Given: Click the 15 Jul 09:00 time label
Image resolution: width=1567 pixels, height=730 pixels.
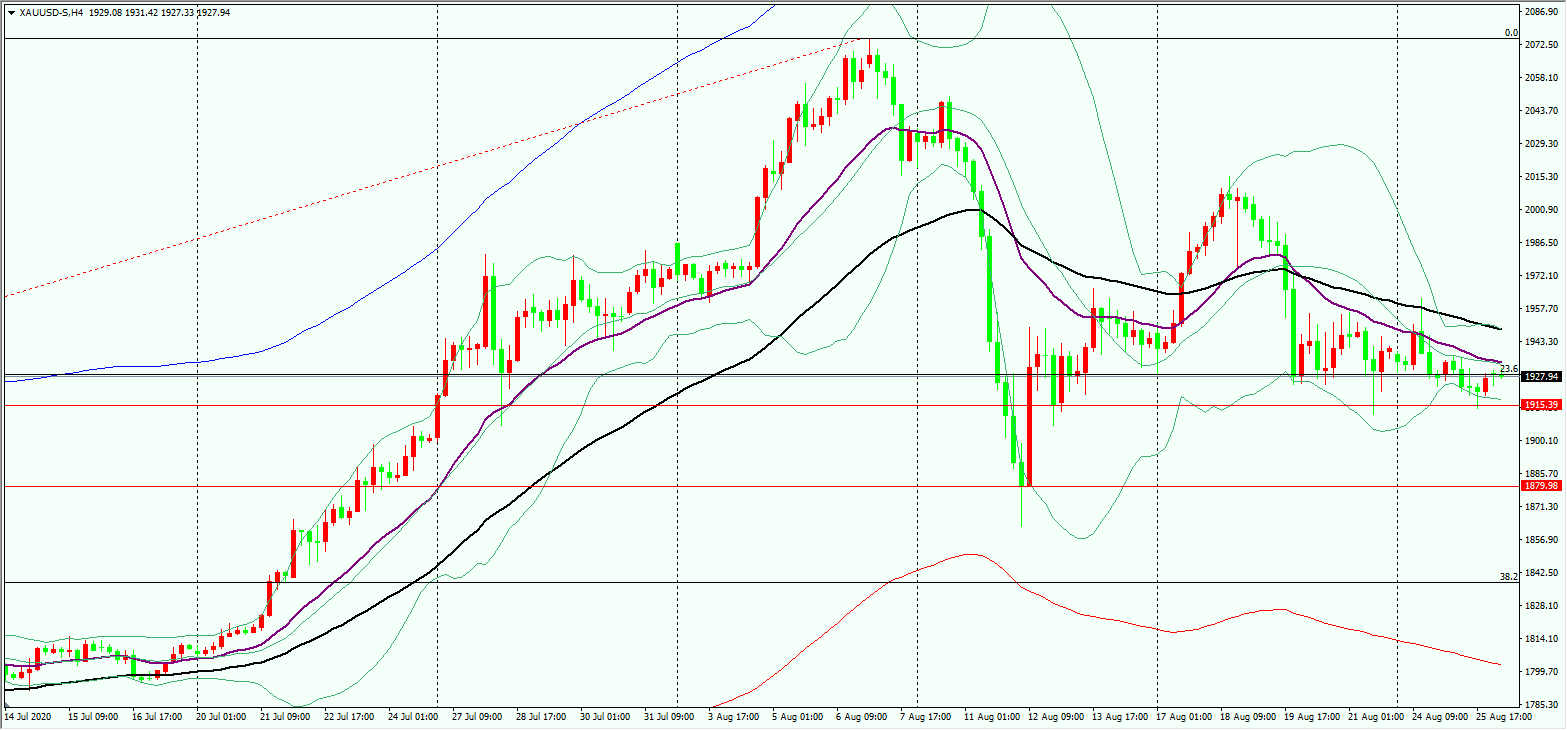Looking at the screenshot, I should 92,717.
